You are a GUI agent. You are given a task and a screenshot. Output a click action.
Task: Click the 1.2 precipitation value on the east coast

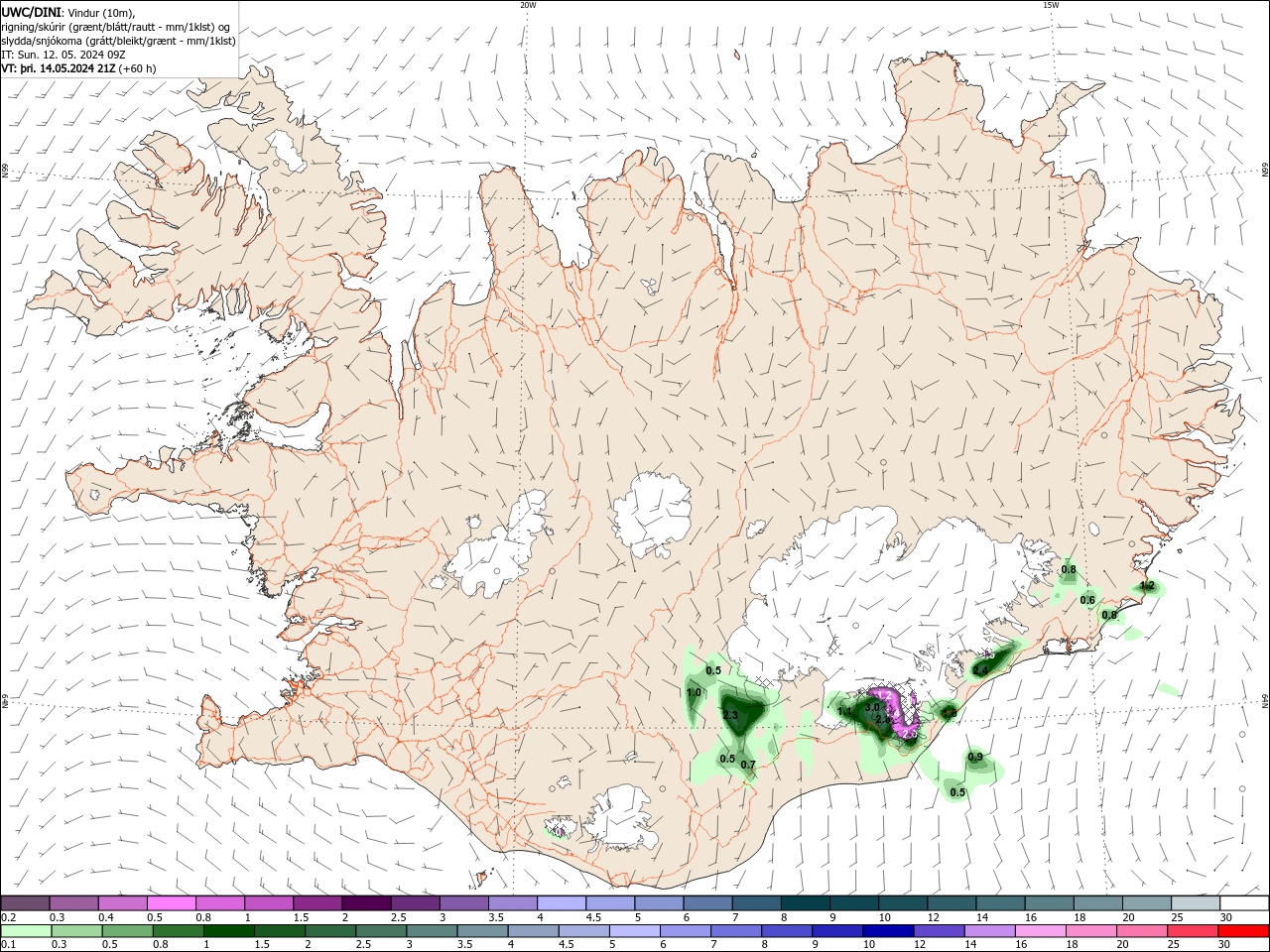[x=1147, y=586]
